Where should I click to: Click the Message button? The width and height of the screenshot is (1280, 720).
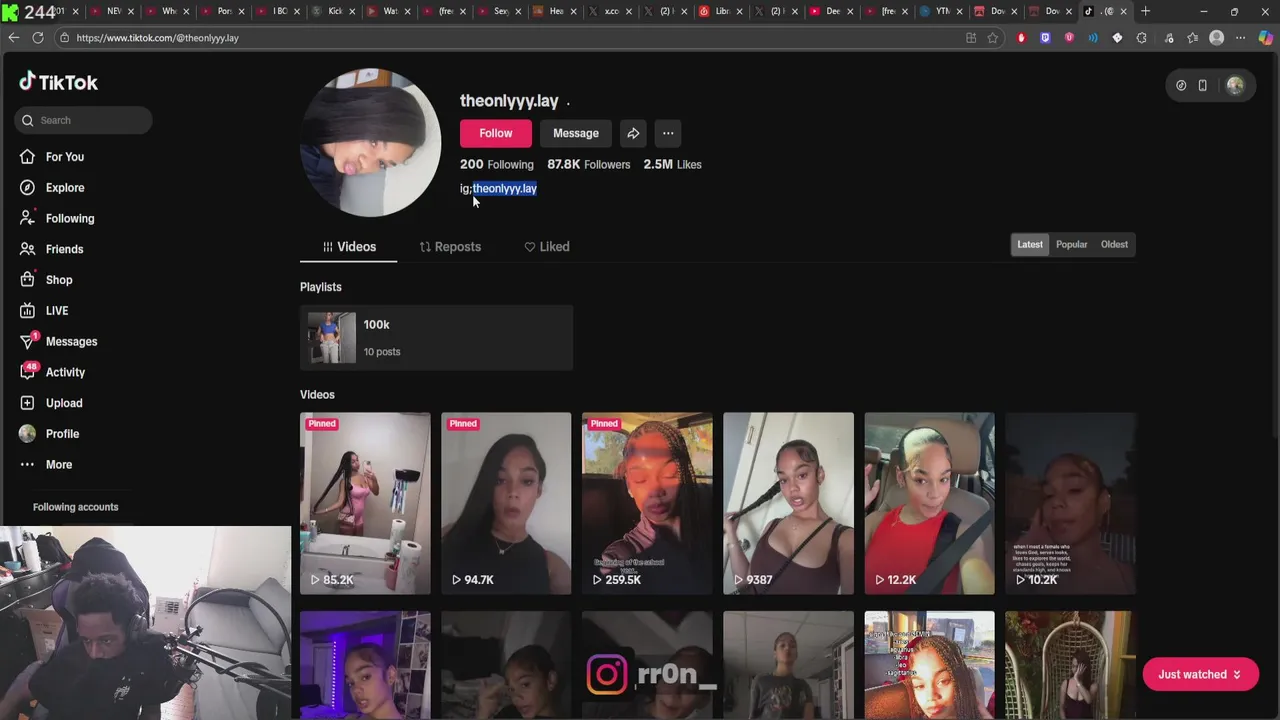[x=576, y=133]
